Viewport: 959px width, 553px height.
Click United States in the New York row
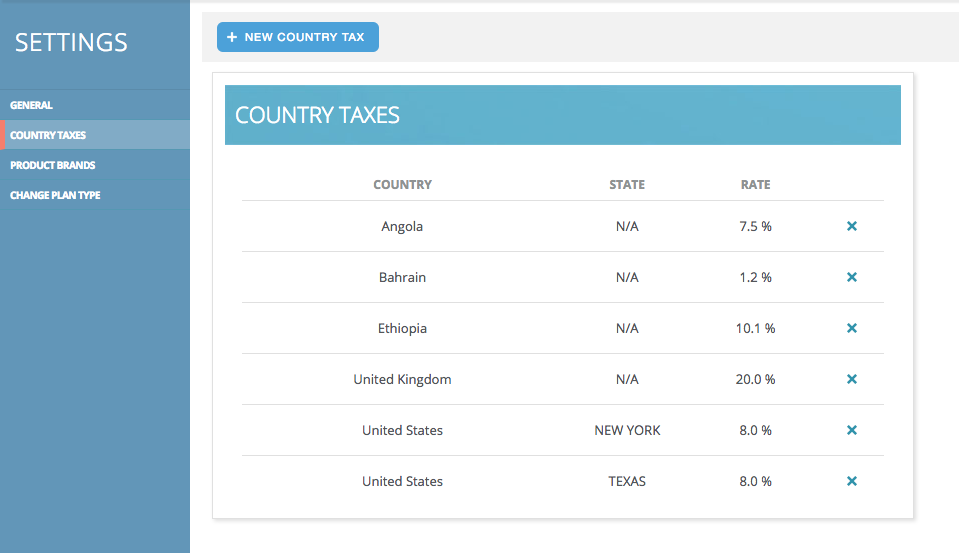pyautogui.click(x=402, y=430)
